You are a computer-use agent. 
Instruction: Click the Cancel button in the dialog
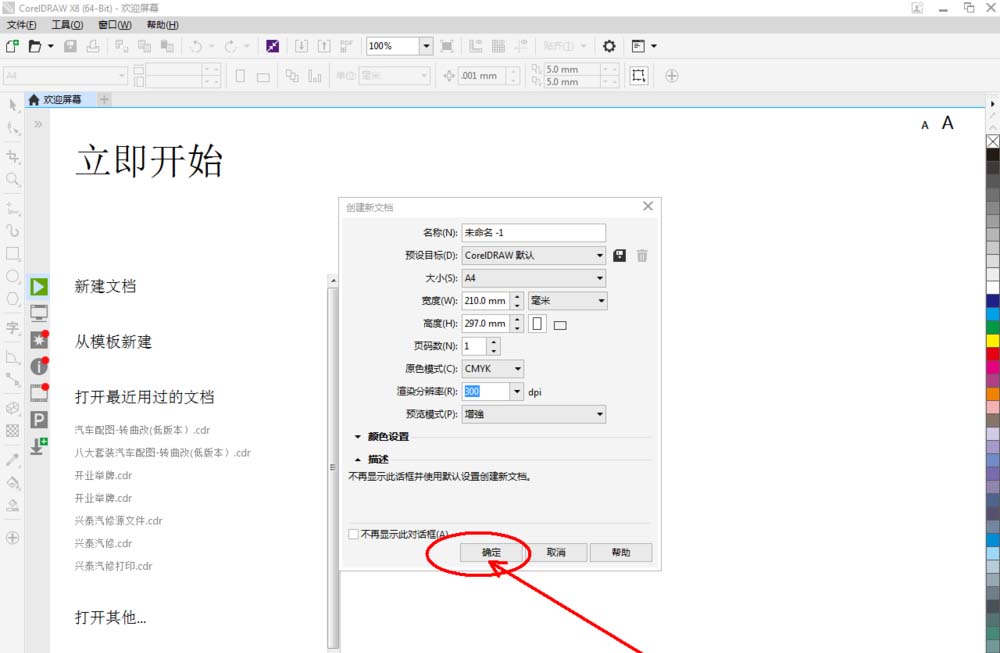pos(556,552)
